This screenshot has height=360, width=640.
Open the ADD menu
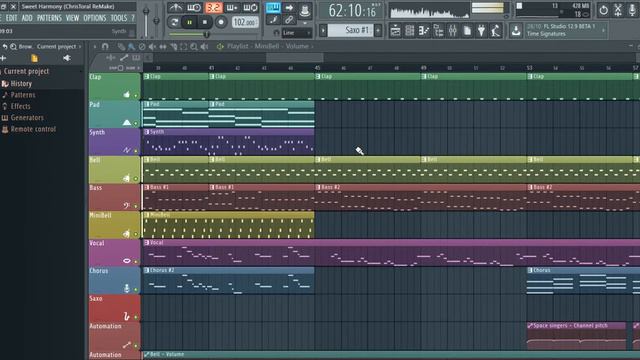pos(27,18)
